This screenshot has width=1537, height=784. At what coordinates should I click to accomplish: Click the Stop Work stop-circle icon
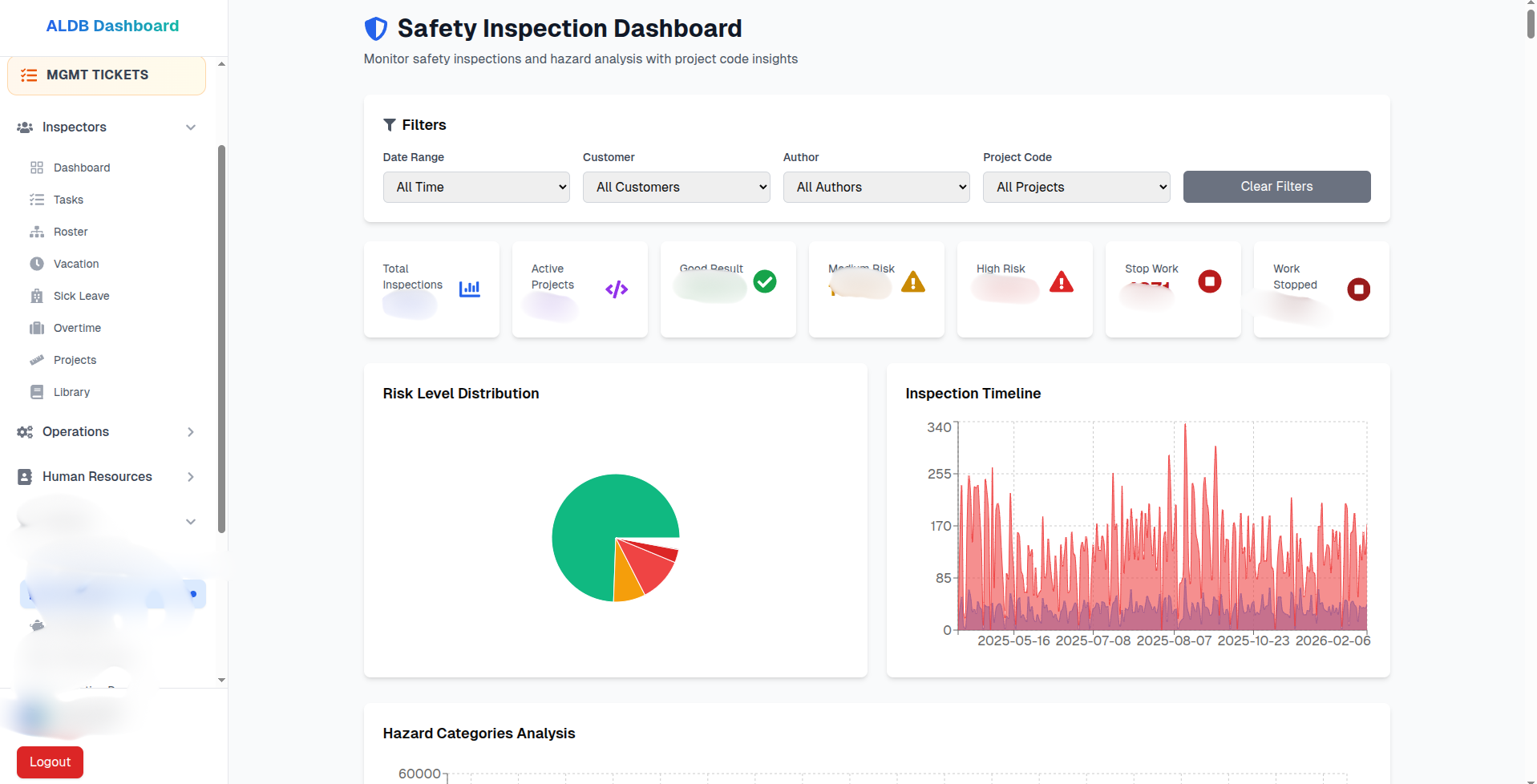tap(1209, 281)
